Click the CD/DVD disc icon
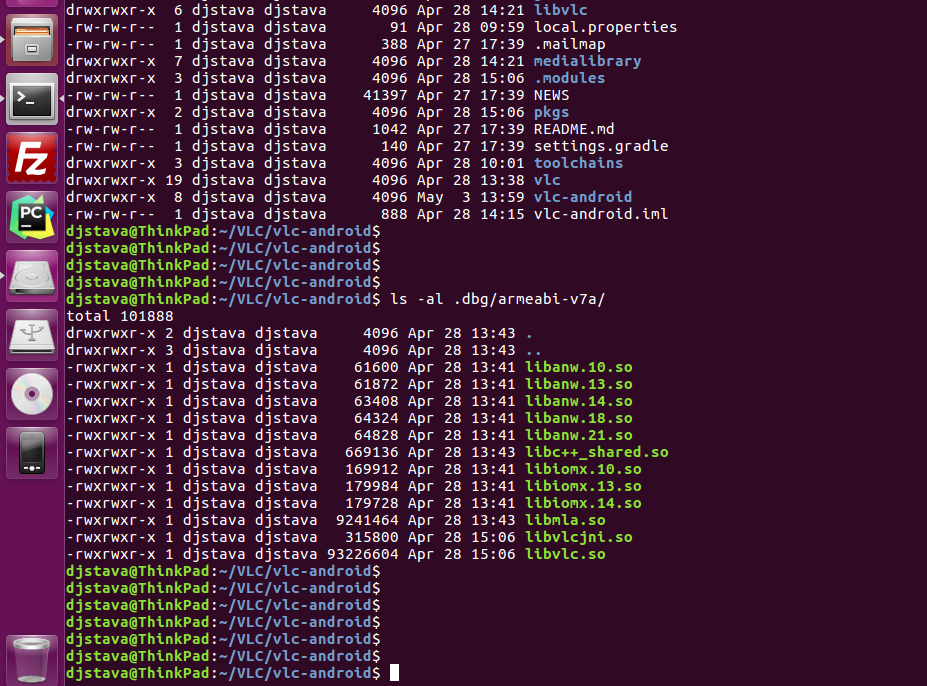 tap(32, 394)
